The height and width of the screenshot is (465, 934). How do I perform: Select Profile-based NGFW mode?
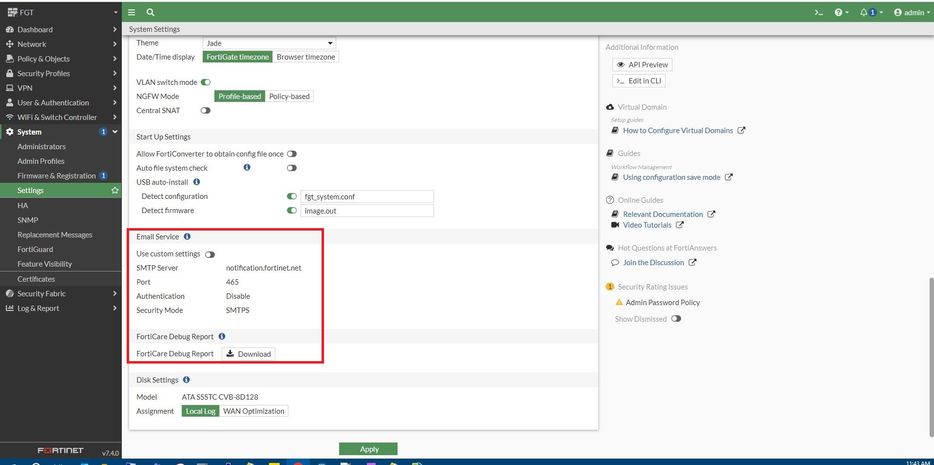tap(239, 96)
